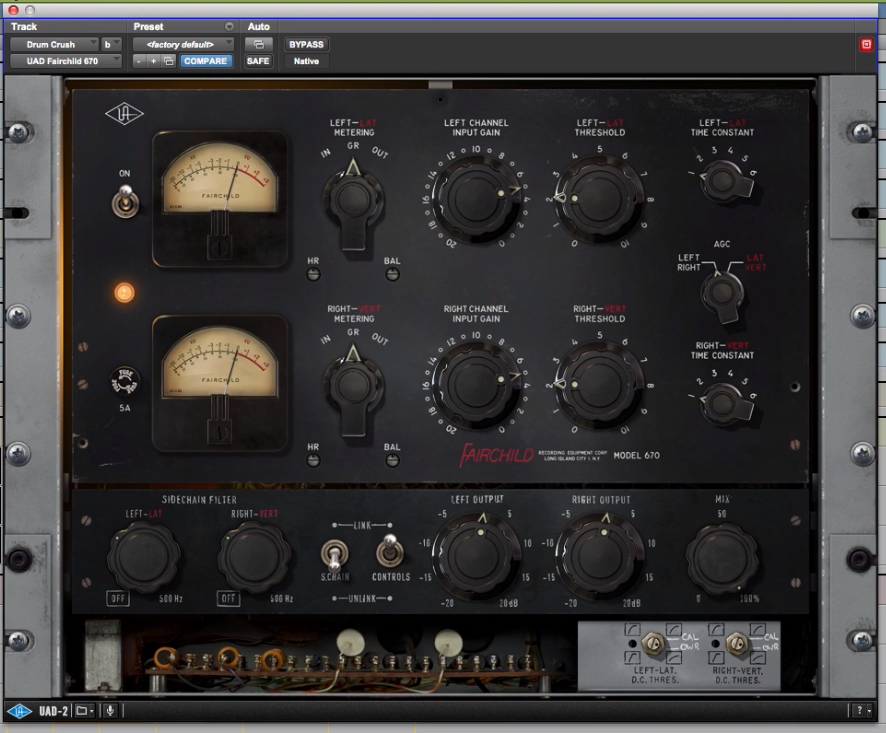The image size is (886, 733).
Task: Click the Left Output knob
Action: (476, 557)
